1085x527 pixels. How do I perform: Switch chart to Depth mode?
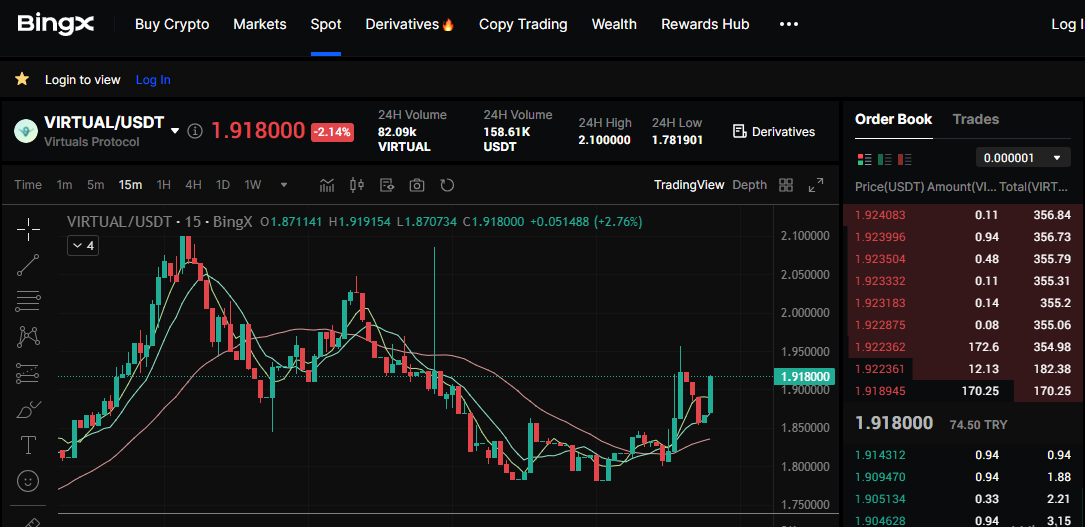749,185
